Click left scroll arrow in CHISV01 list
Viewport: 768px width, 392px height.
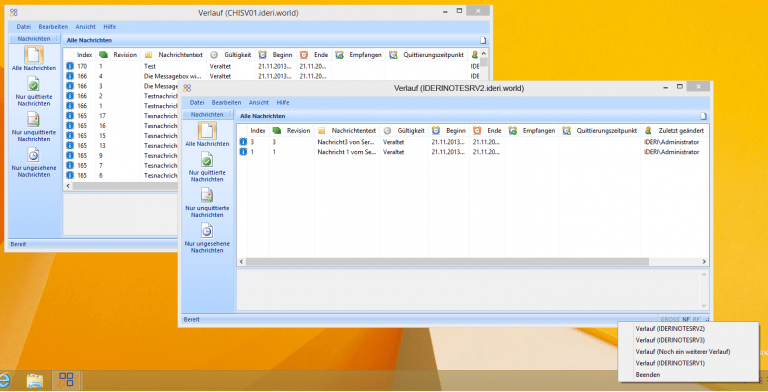click(68, 186)
